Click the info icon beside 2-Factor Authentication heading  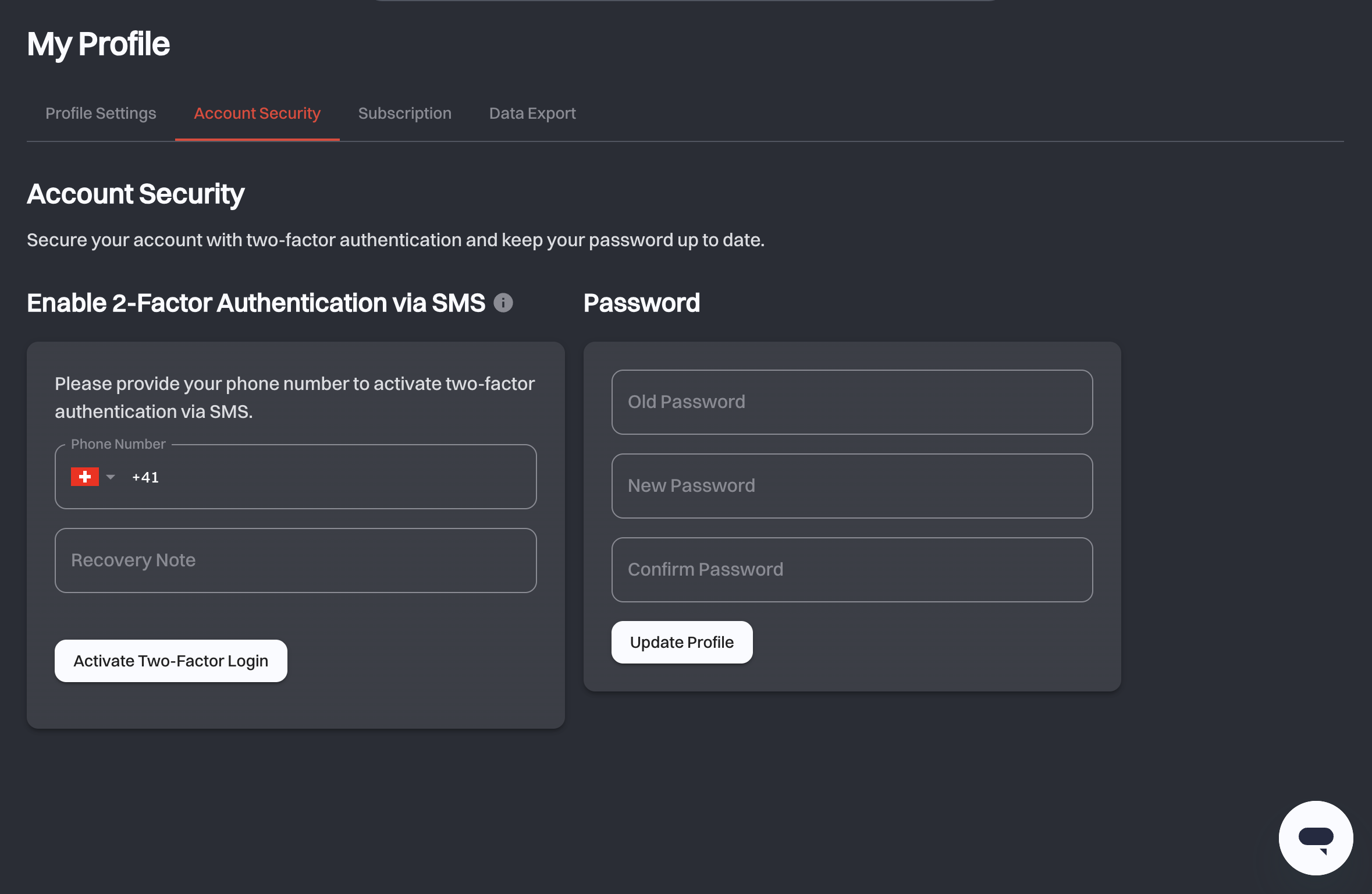(x=503, y=303)
